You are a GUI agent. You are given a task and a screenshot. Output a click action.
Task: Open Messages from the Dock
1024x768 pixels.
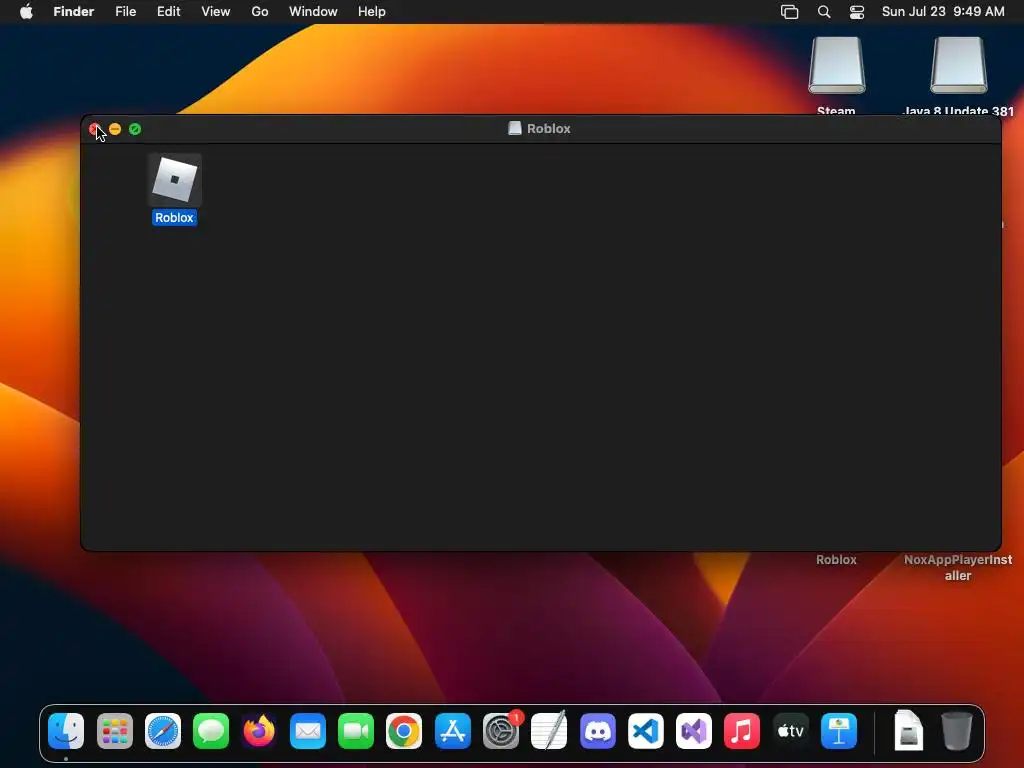pos(211,731)
